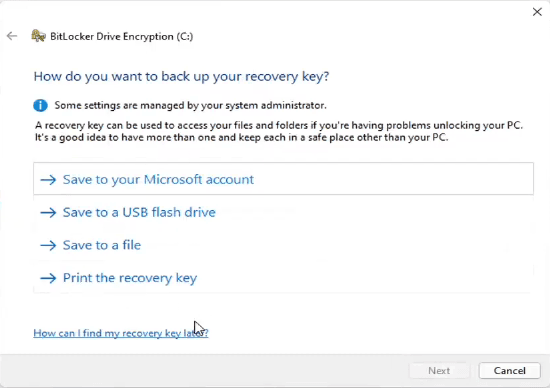Choose Save to a USB flash drive

coord(283,212)
